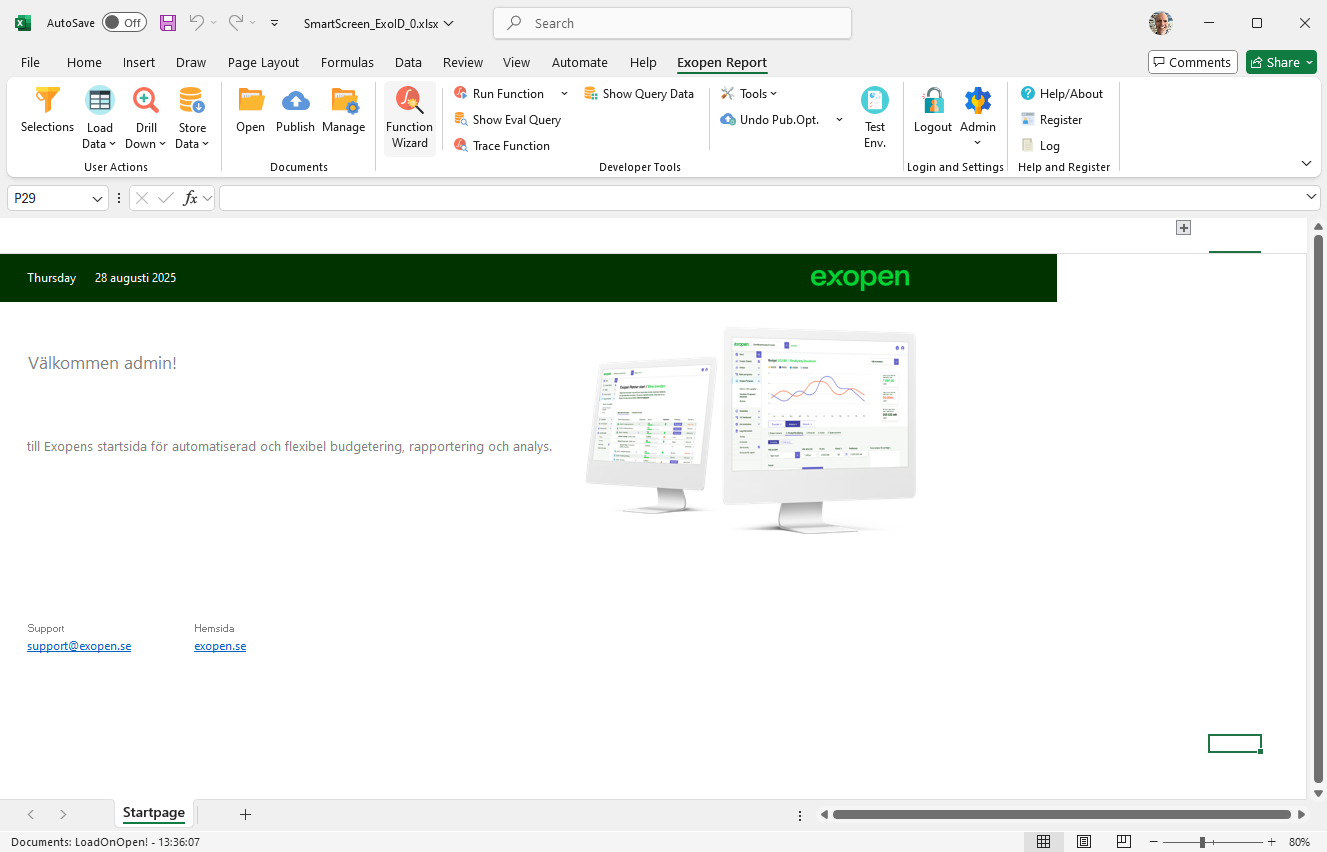Click Show Query Data
The image size is (1327, 852).
[x=647, y=94]
